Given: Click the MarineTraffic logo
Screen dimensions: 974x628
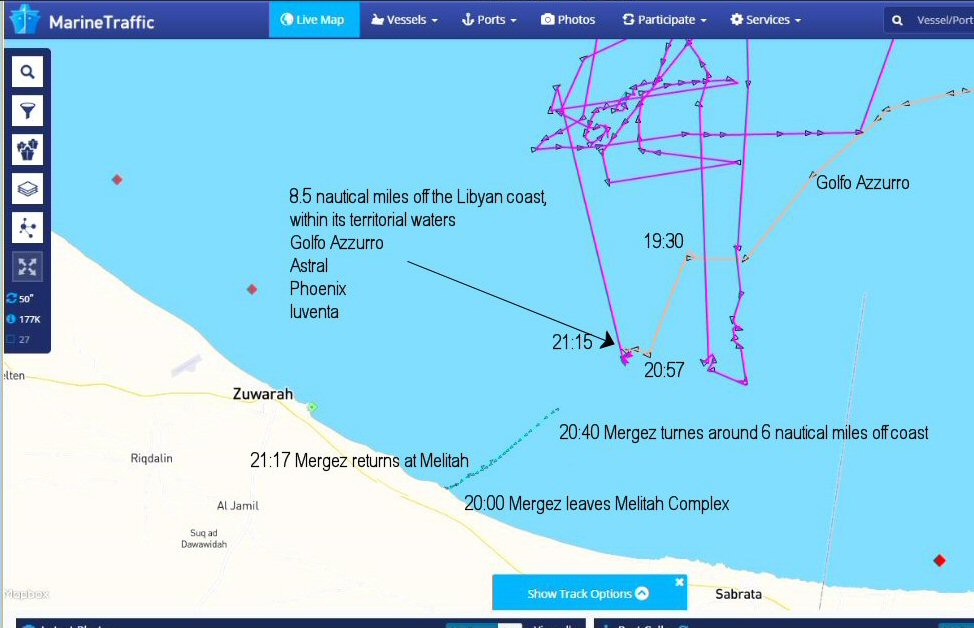Looking at the screenshot, I should [x=82, y=20].
